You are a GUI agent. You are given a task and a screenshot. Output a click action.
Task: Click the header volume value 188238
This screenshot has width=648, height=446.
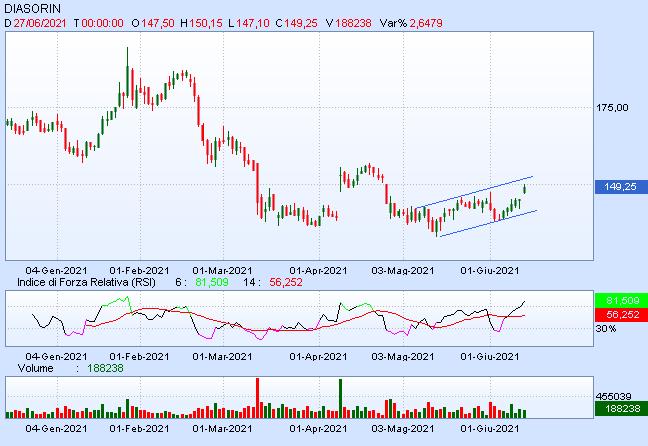pos(353,23)
